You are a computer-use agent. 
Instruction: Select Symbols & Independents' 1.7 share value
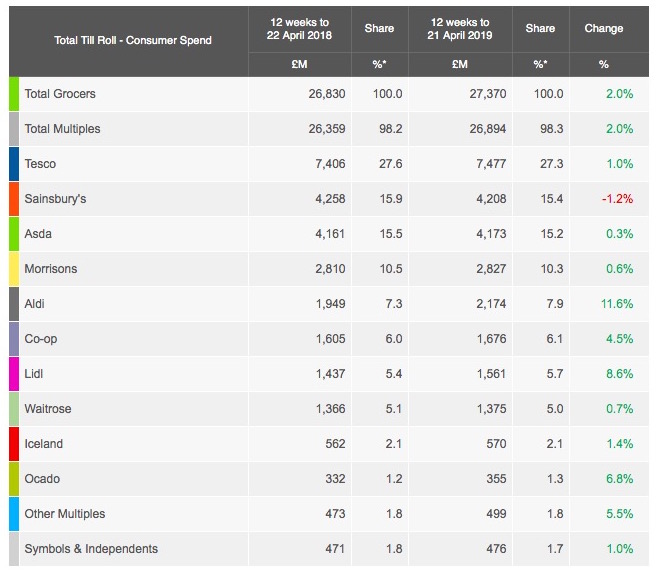click(555, 549)
